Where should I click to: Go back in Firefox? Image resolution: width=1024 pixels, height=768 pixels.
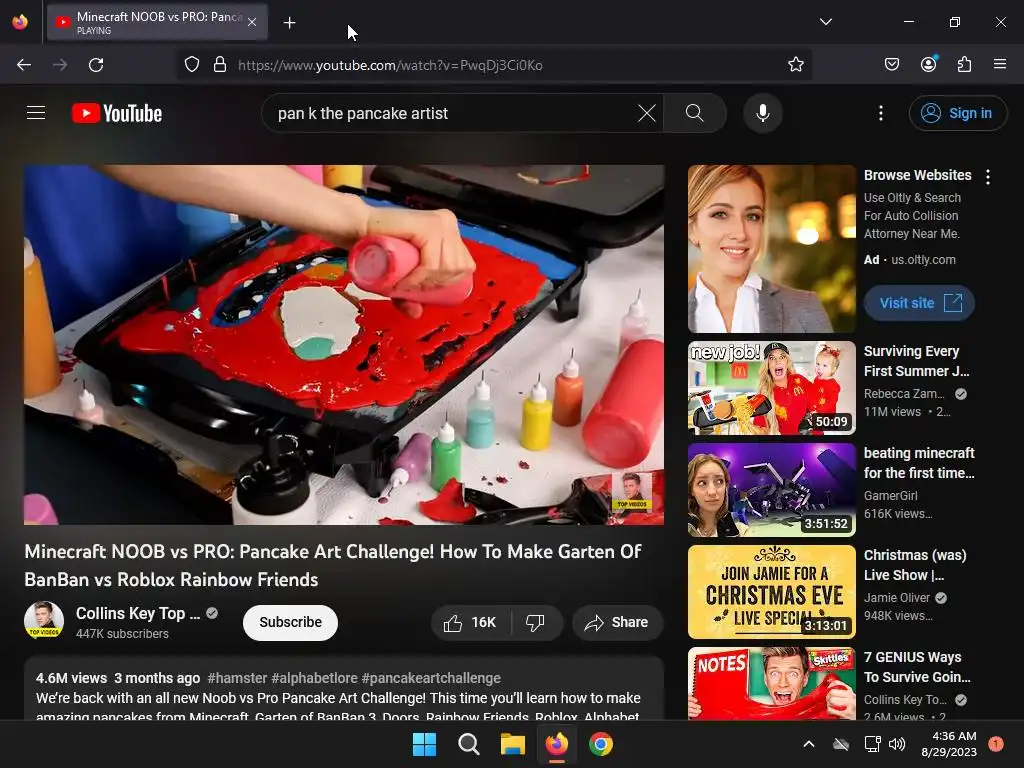(x=24, y=65)
